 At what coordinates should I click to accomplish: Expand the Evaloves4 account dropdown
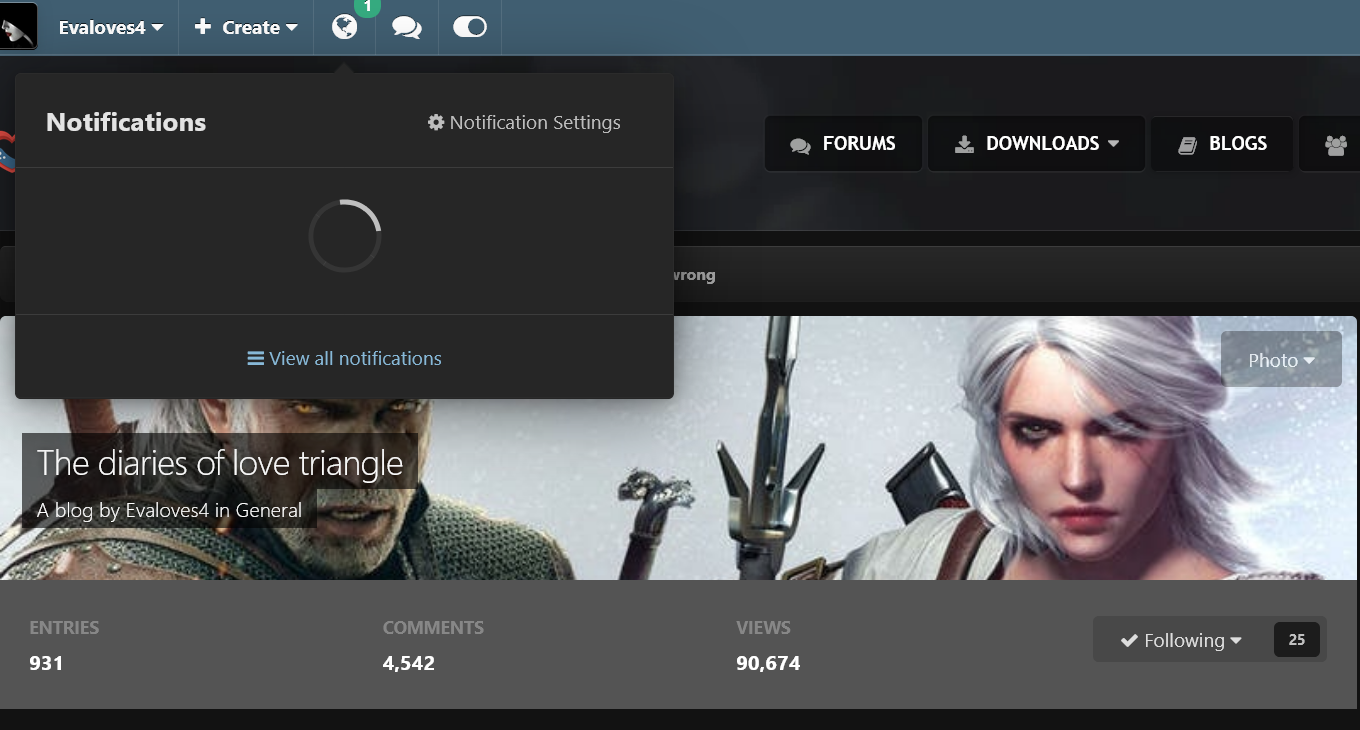pos(110,28)
